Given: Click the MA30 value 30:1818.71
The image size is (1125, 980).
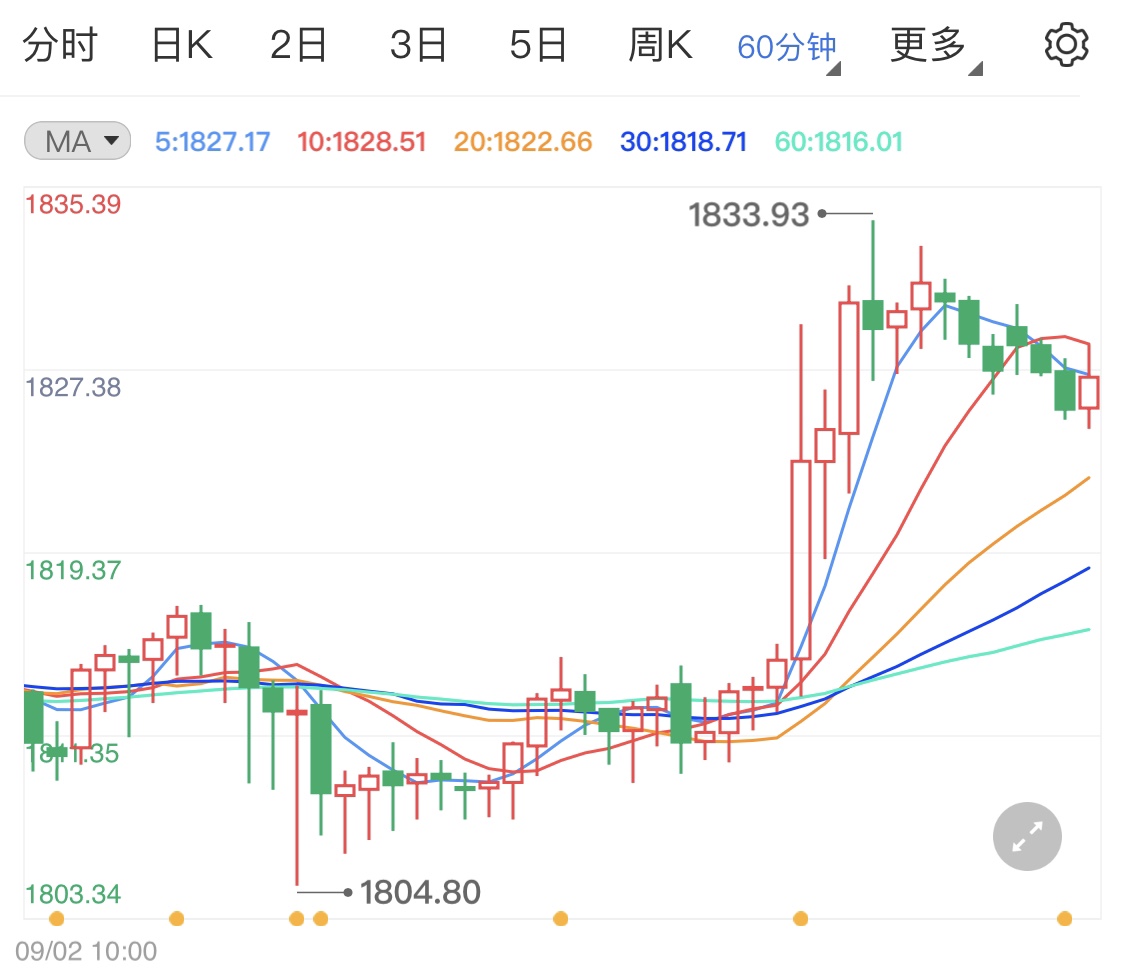Looking at the screenshot, I should pyautogui.click(x=684, y=141).
